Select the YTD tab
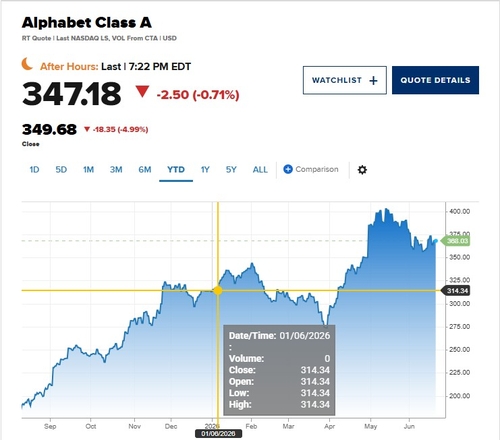The image size is (500, 440). pos(176,170)
